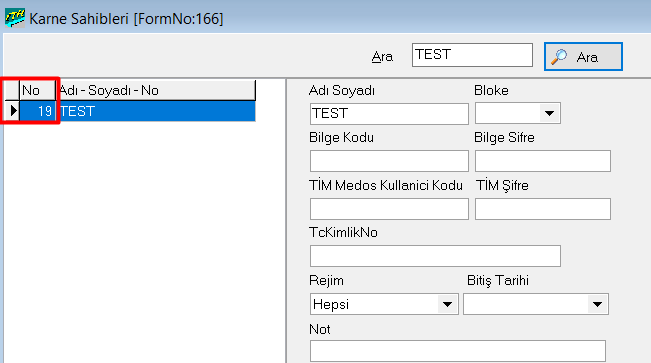Click the row indicator arrow beside row 19
Screen dimensions: 651x363
[x=12, y=111]
